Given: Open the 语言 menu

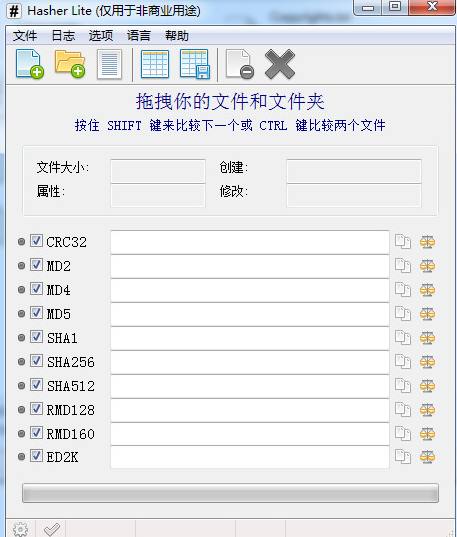Looking at the screenshot, I should [138, 36].
